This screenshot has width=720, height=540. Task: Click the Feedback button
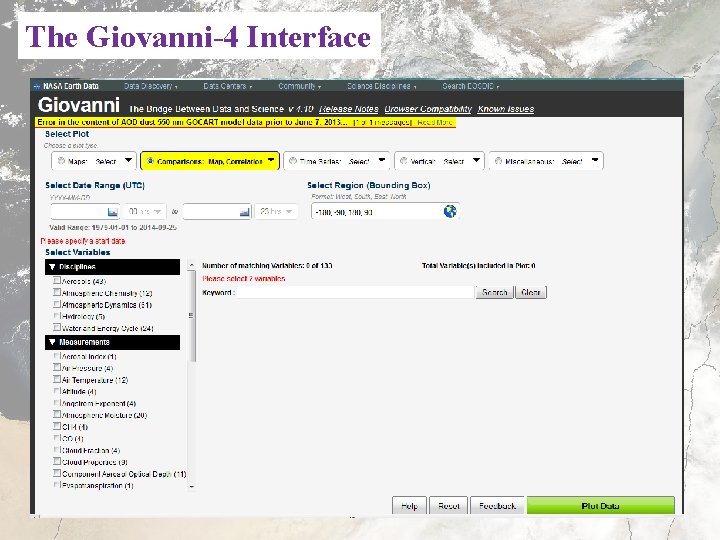point(497,506)
